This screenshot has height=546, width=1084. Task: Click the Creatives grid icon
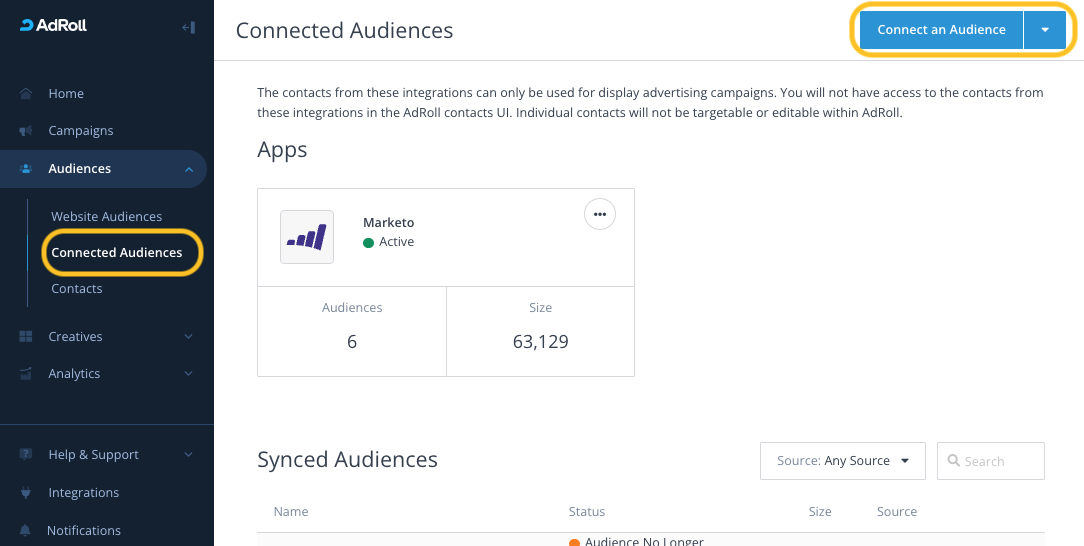26,337
